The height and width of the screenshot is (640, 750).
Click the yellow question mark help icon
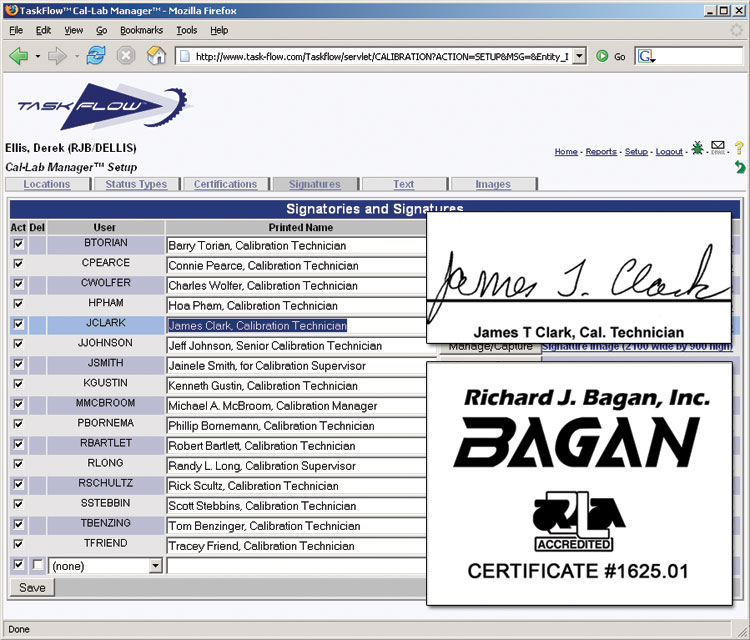tap(739, 148)
